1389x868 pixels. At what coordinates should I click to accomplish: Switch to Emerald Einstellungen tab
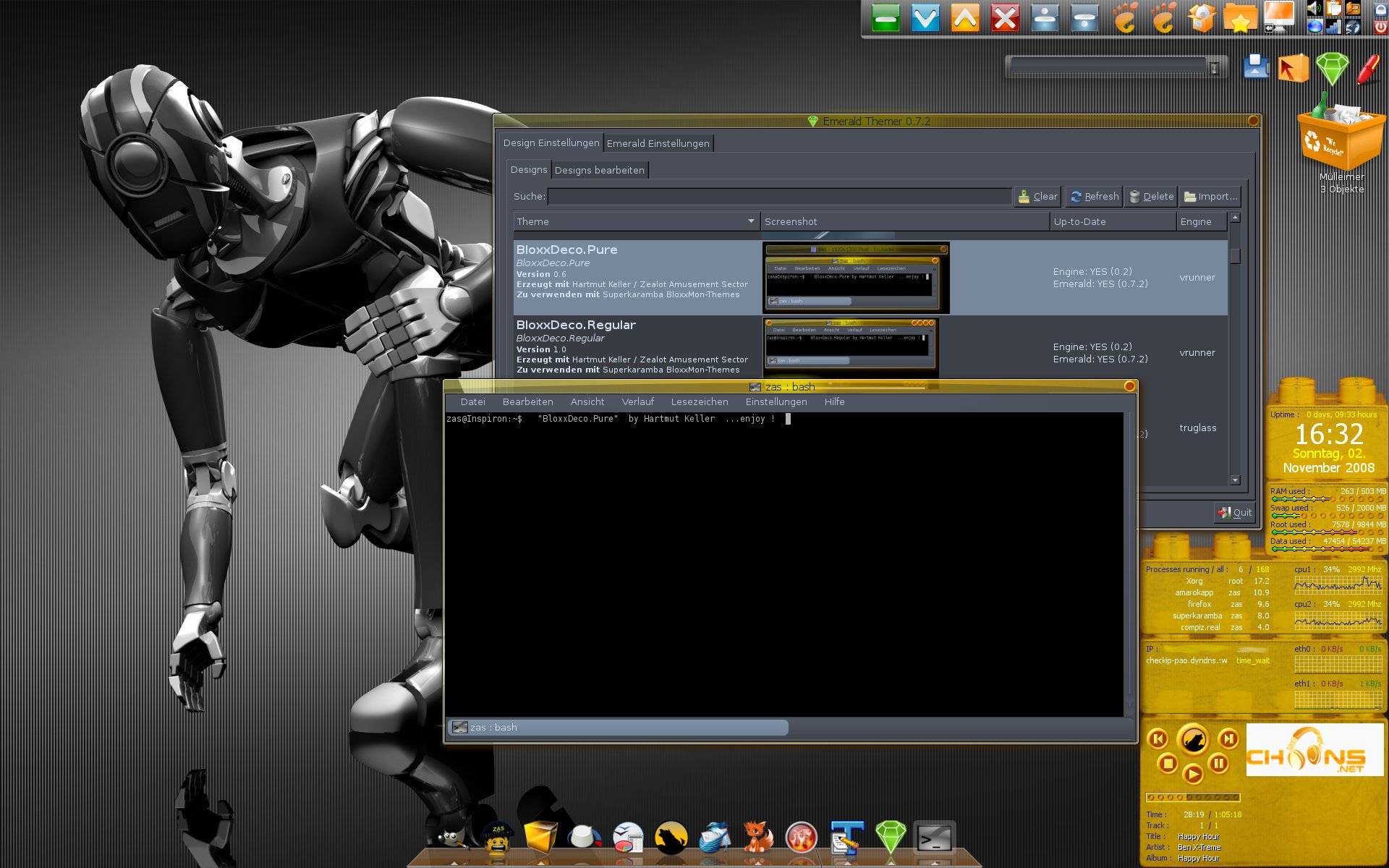click(x=658, y=143)
